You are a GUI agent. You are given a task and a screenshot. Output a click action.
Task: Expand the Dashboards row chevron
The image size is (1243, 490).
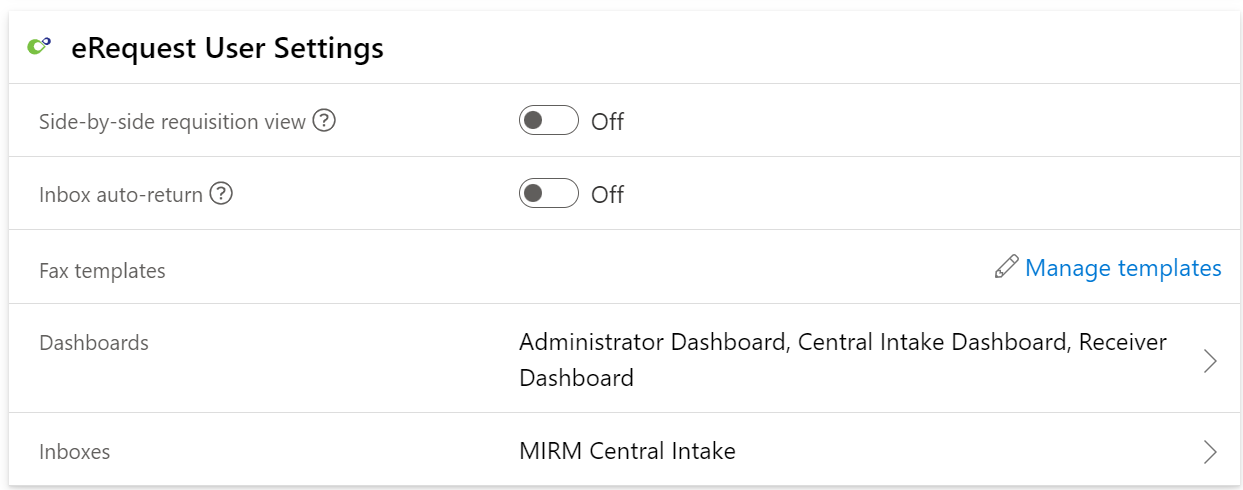coord(1210,361)
